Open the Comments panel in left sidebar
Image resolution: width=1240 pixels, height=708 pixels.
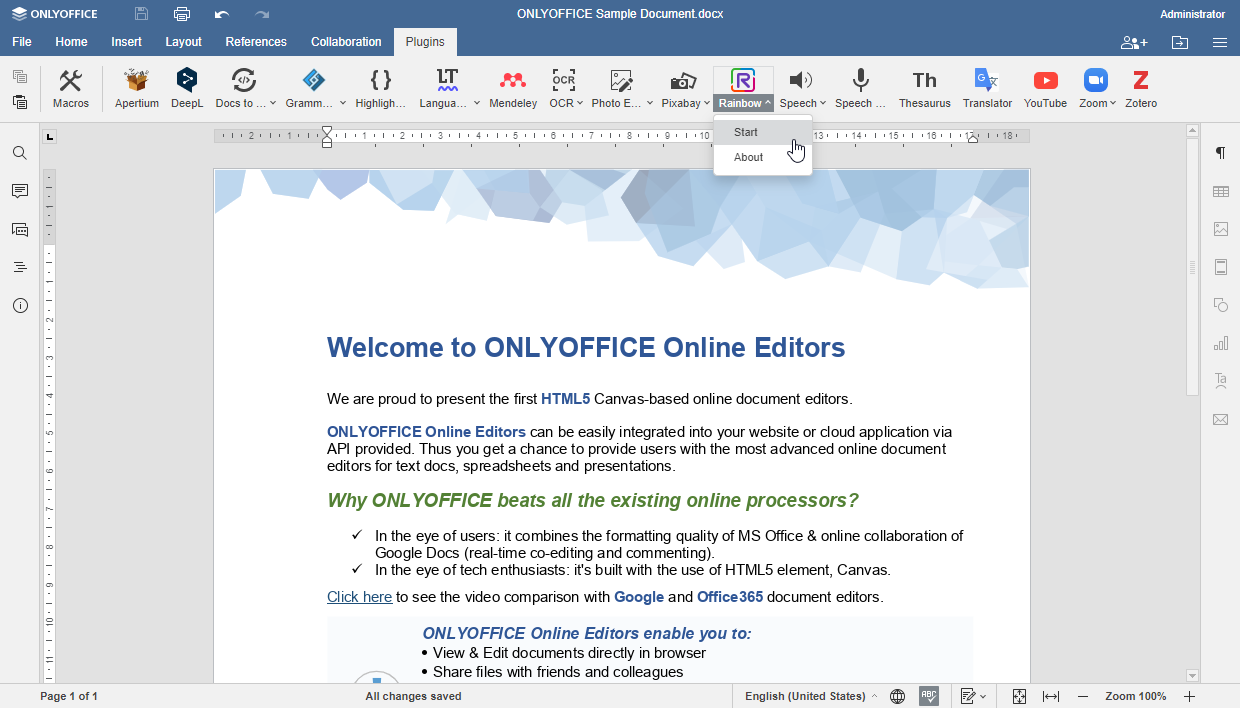pos(20,191)
